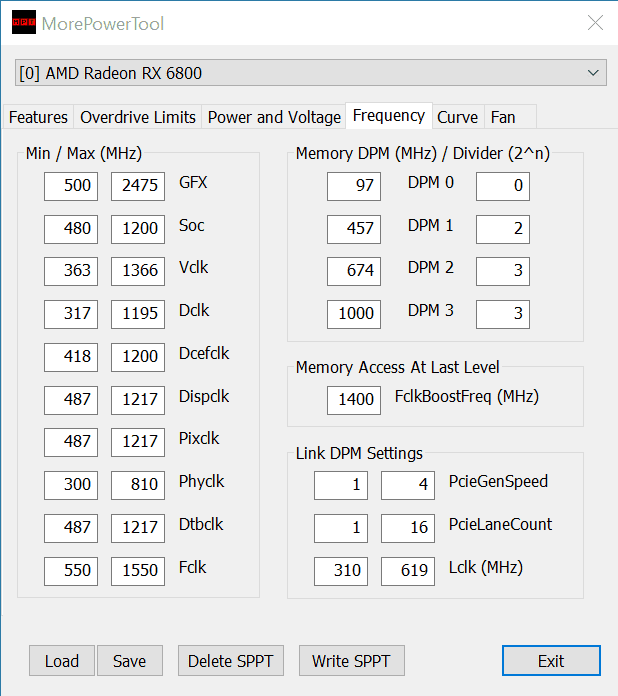Viewport: 618px width, 696px height.
Task: Click the Lclk (MHz) label text
Action: click(x=486, y=567)
